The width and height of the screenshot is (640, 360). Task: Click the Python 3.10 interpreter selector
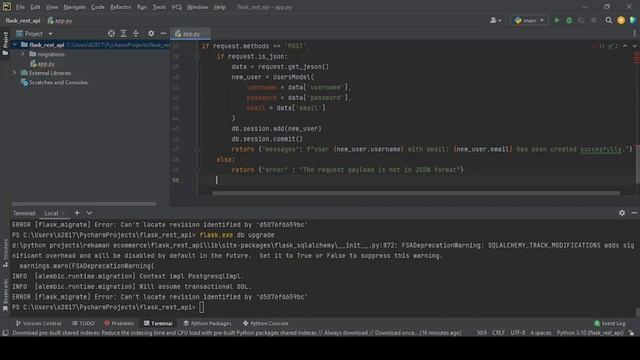590,333
